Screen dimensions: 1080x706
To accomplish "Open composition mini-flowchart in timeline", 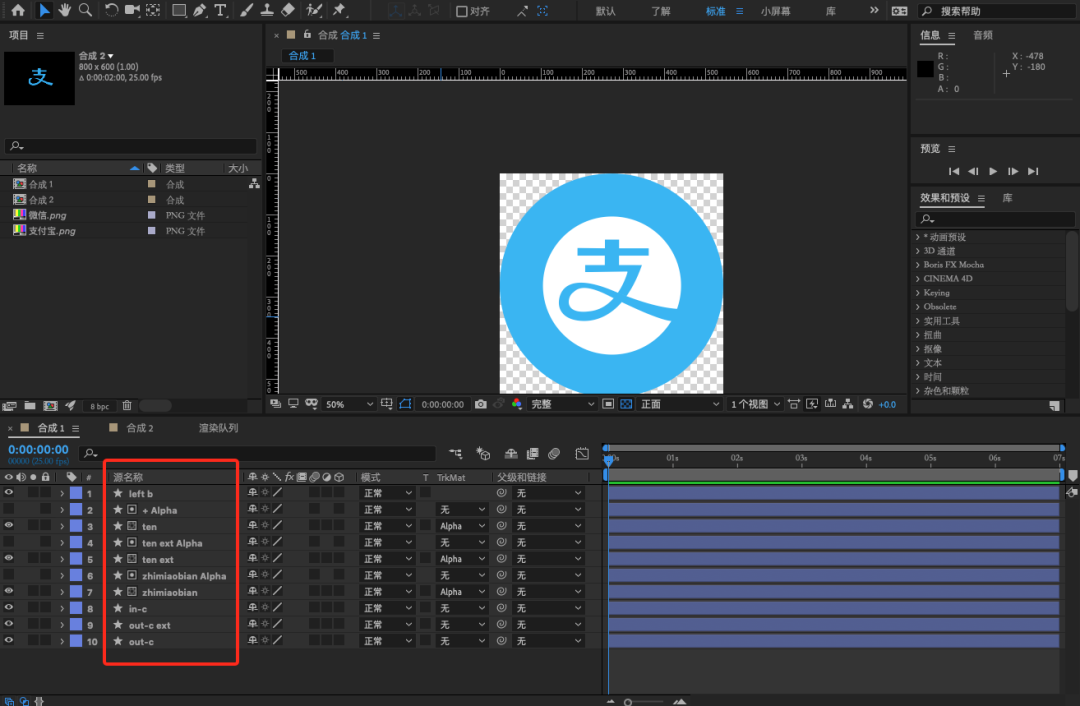I will click(x=456, y=453).
